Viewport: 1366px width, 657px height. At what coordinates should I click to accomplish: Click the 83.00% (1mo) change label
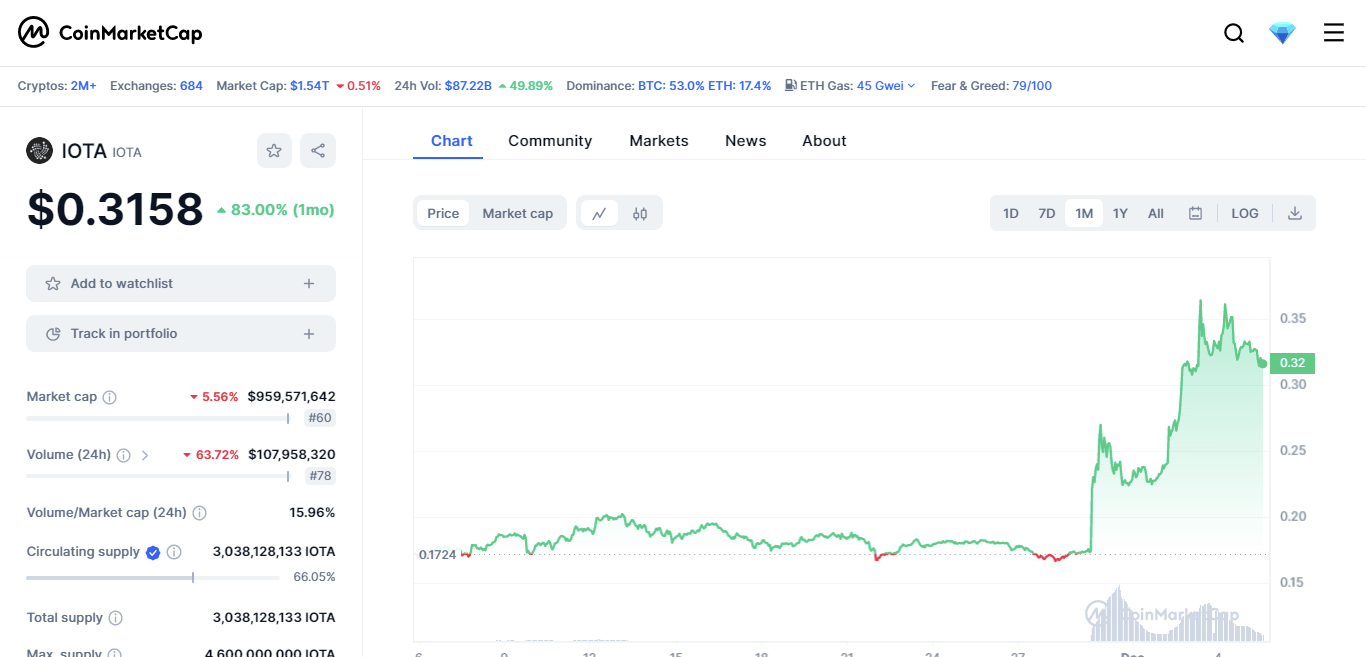click(x=275, y=210)
